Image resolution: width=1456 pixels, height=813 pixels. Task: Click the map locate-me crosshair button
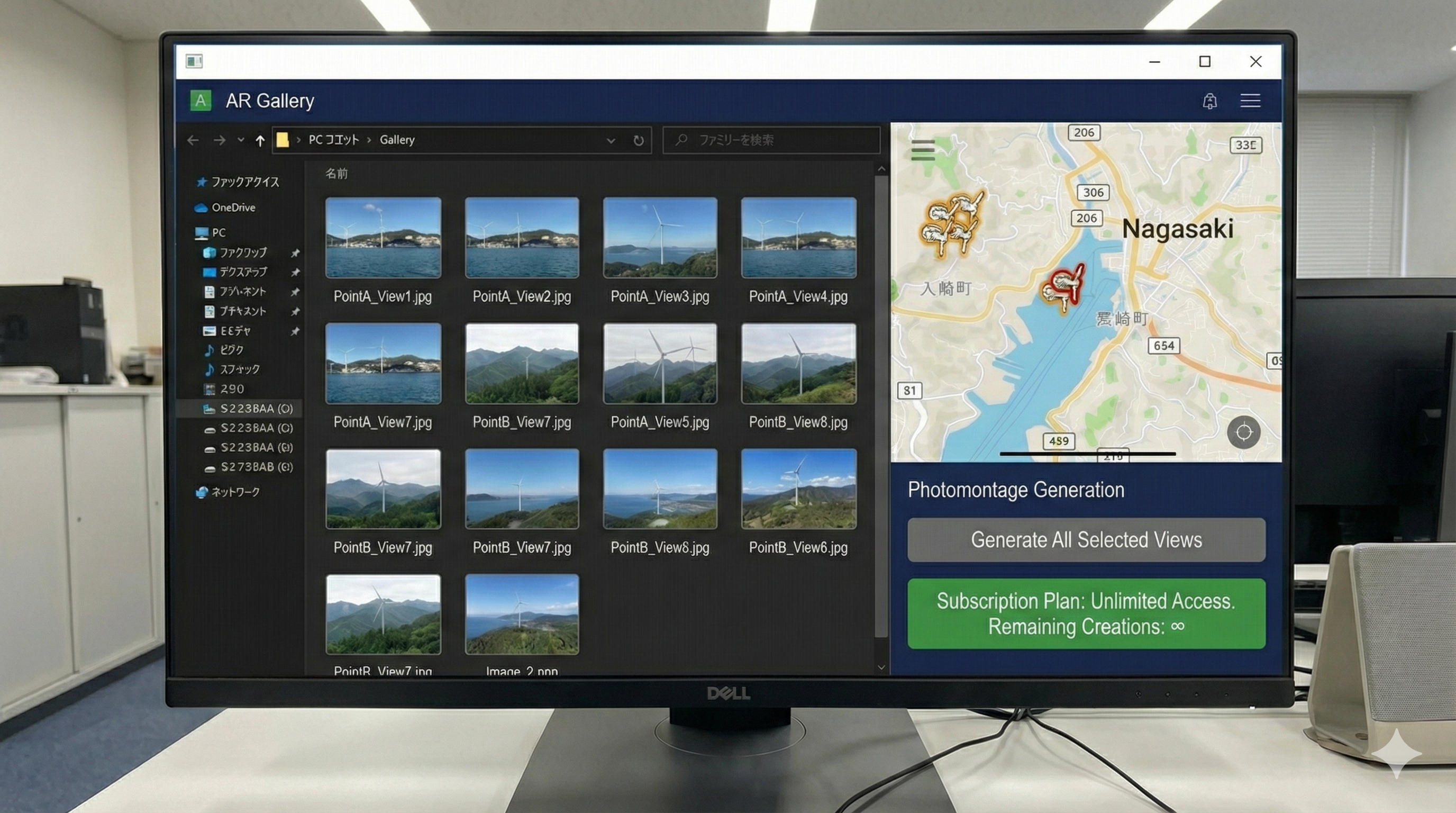[1243, 432]
